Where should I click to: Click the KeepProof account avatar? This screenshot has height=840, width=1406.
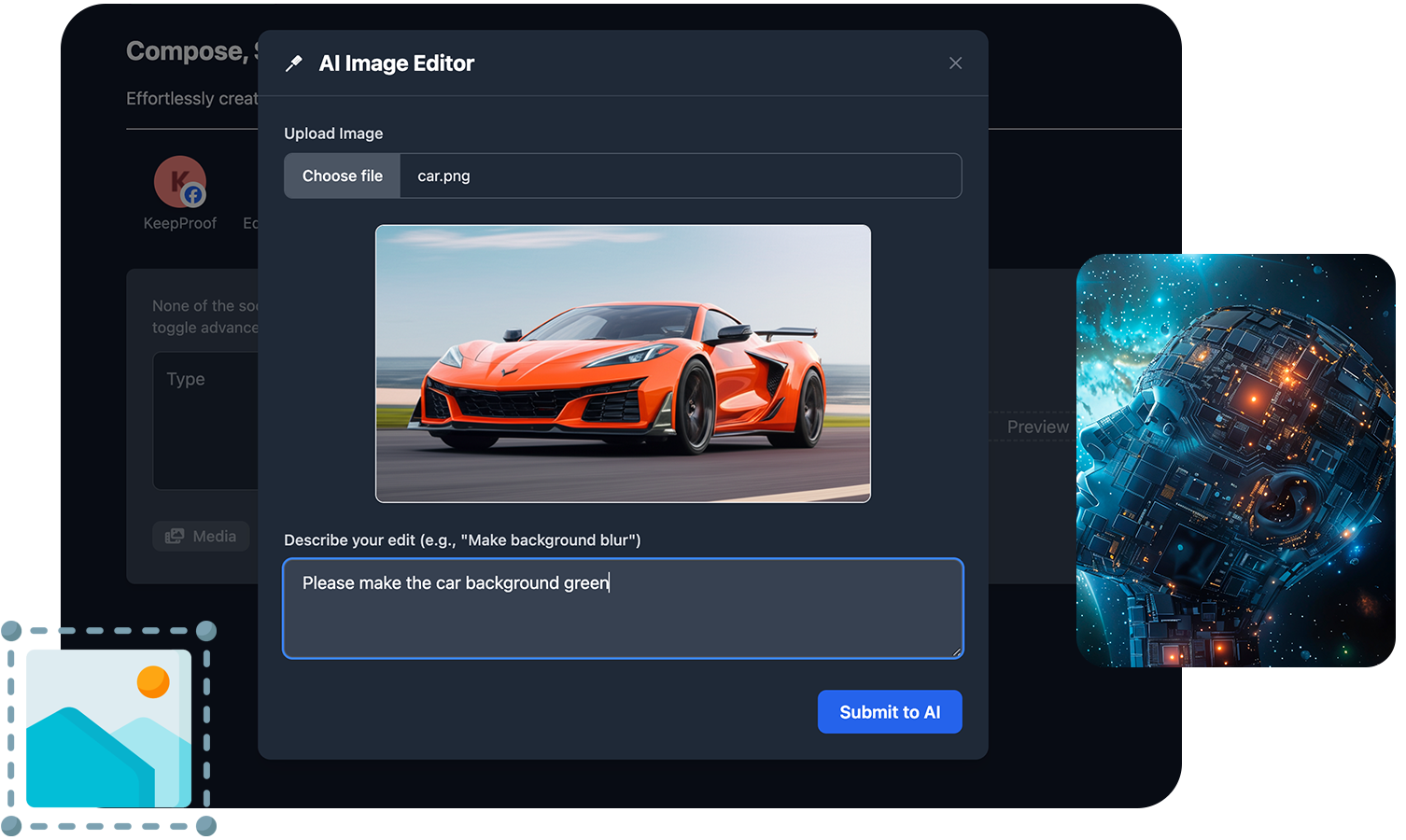click(179, 182)
